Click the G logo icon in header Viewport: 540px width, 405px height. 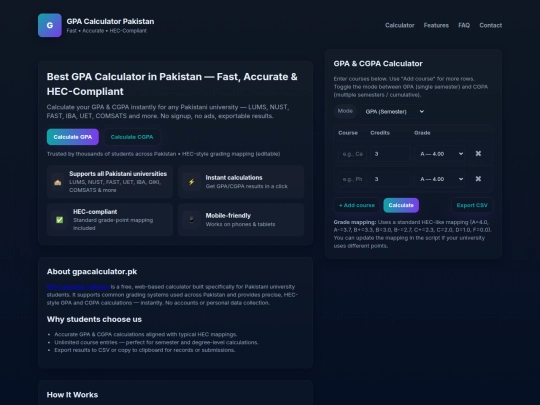tap(50, 25)
